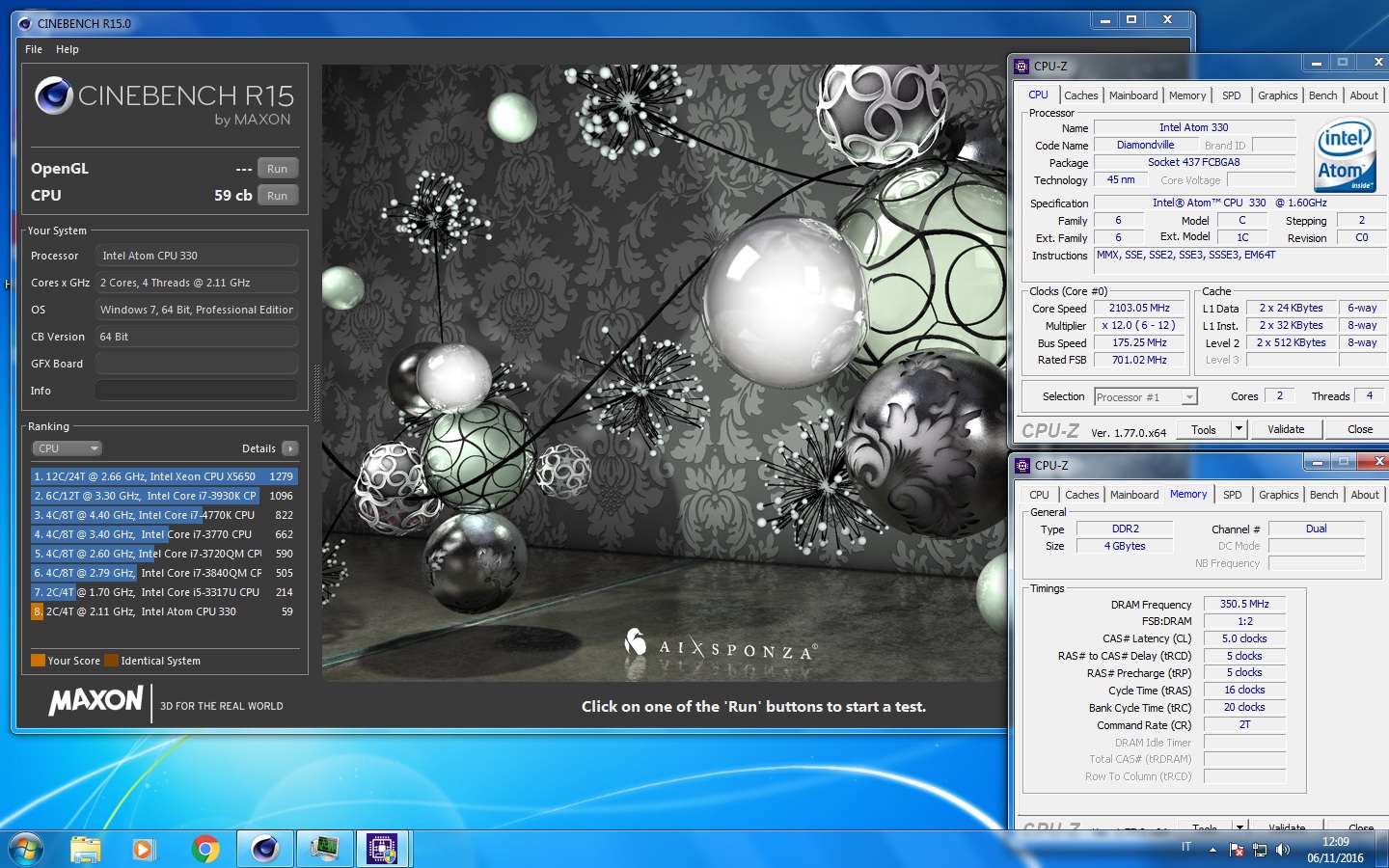Open Windows Media Player from taskbar
1389x868 pixels.
[144, 849]
